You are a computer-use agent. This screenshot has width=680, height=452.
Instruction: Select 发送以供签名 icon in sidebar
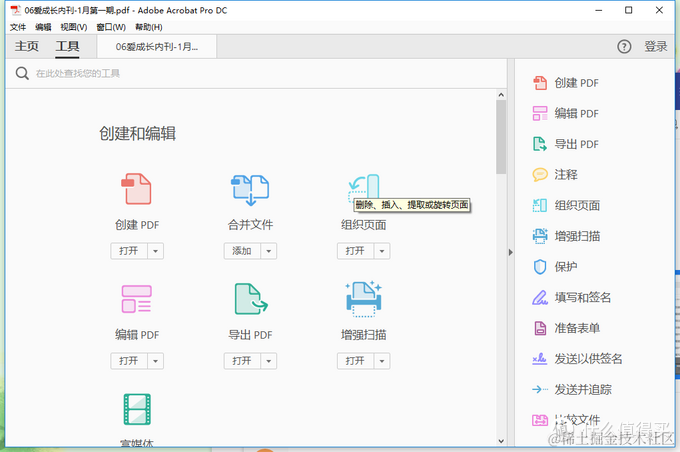pos(540,359)
